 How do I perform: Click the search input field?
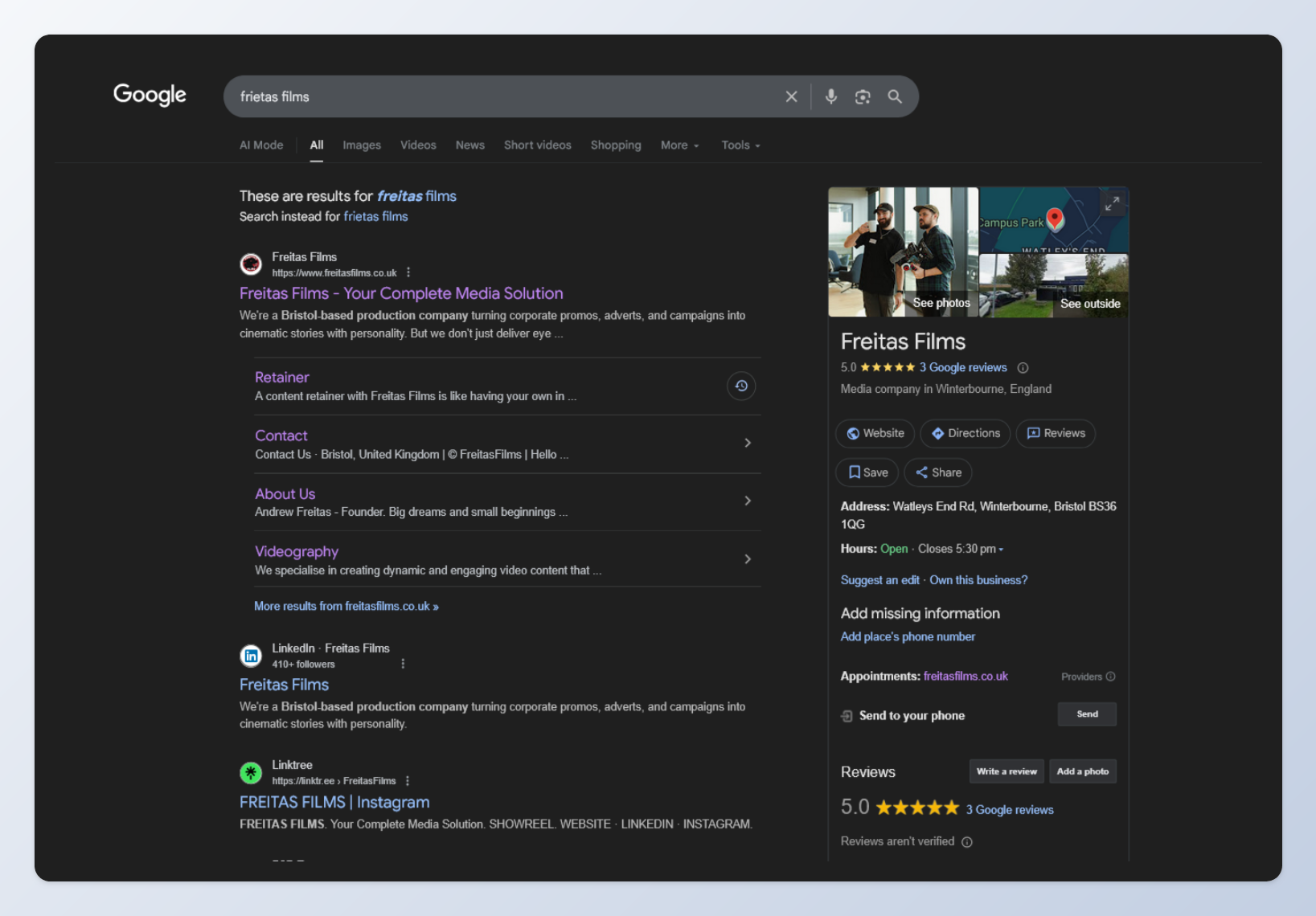506,96
